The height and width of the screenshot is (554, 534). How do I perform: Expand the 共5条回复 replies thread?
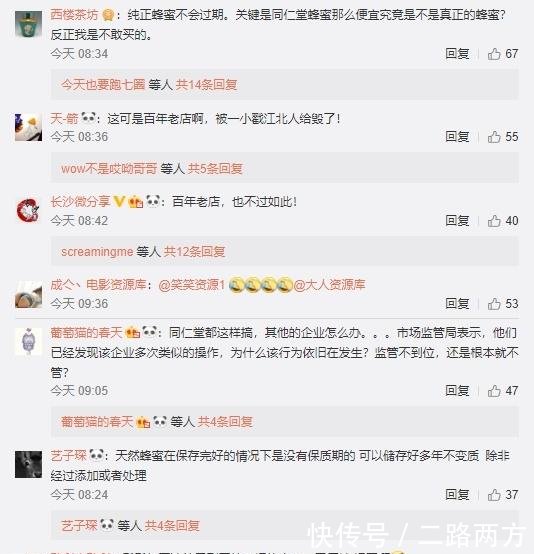coord(215,169)
